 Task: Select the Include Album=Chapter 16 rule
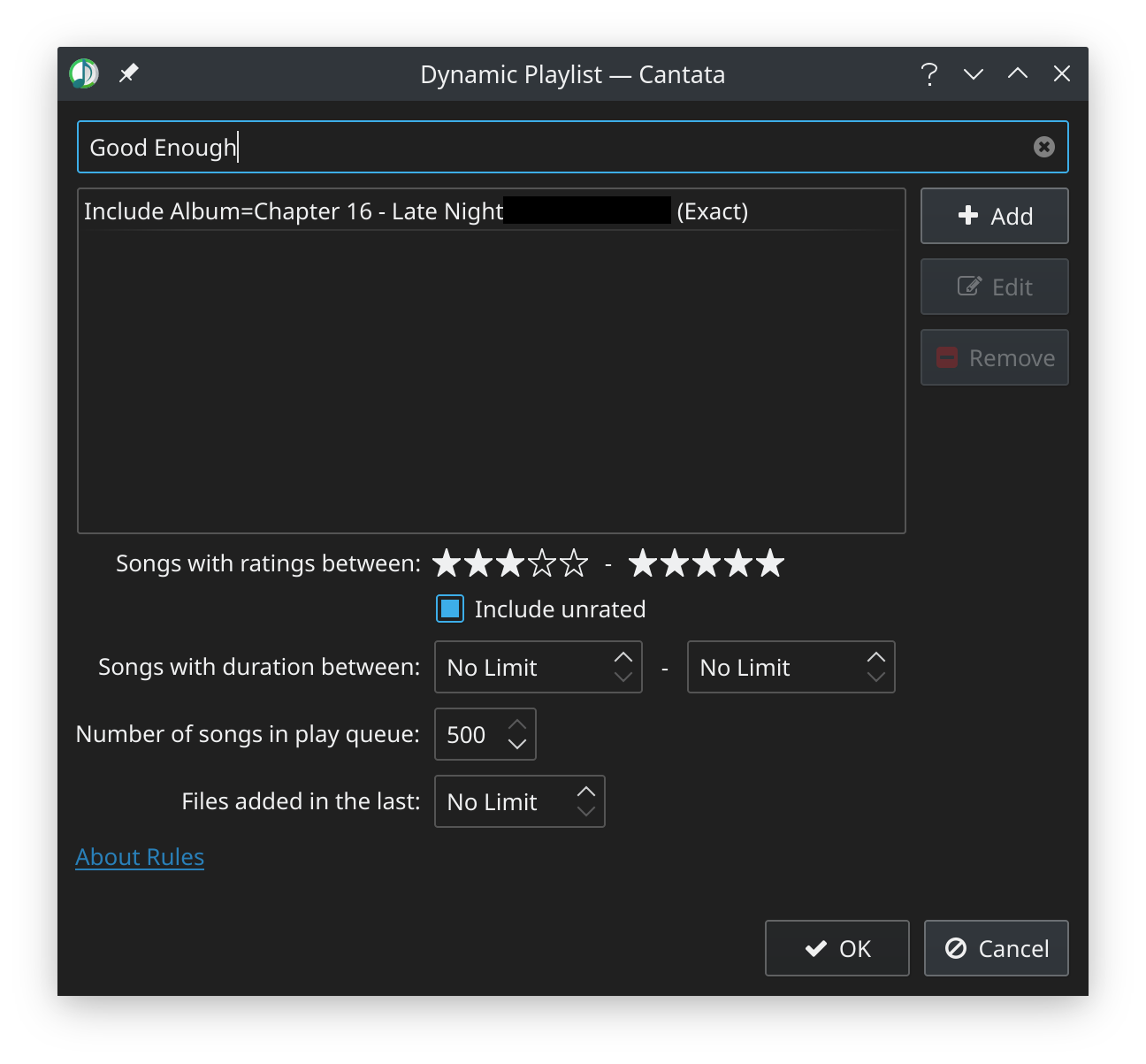492,211
